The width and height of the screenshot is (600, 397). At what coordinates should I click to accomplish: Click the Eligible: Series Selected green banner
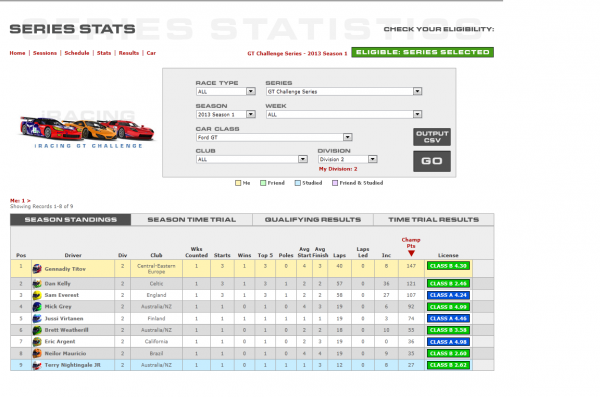[422, 52]
